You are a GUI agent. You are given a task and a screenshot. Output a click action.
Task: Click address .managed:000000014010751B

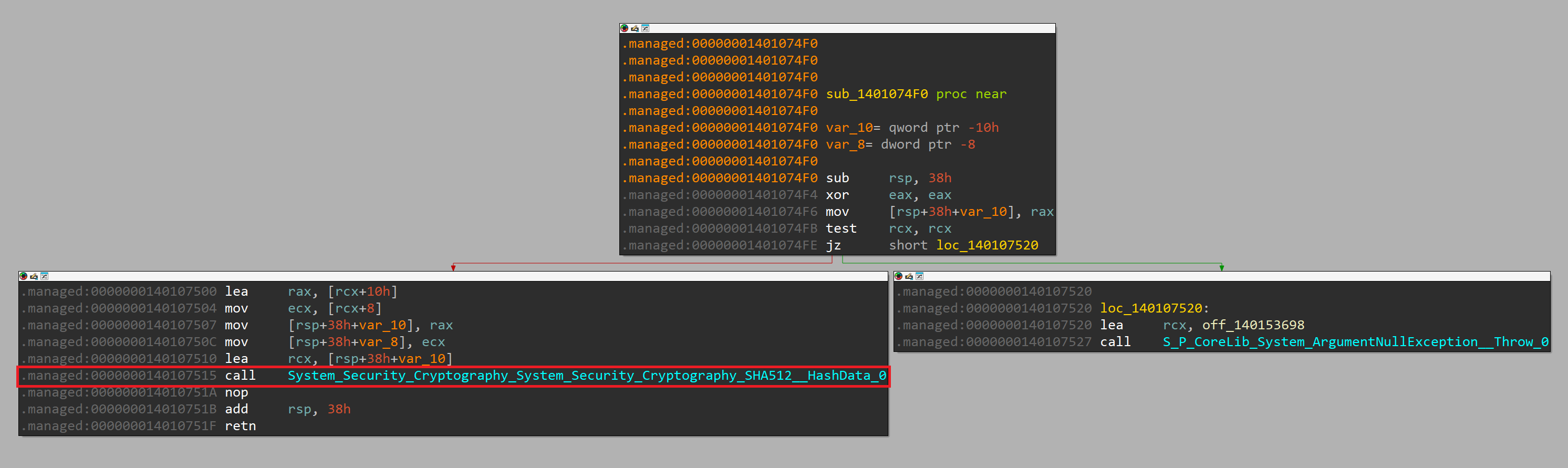tap(119, 410)
